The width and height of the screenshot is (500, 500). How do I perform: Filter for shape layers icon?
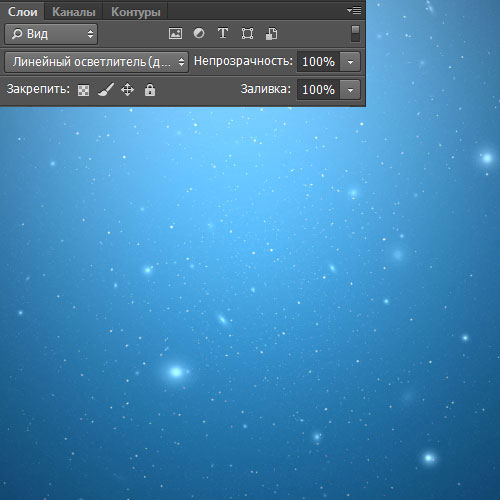click(247, 34)
